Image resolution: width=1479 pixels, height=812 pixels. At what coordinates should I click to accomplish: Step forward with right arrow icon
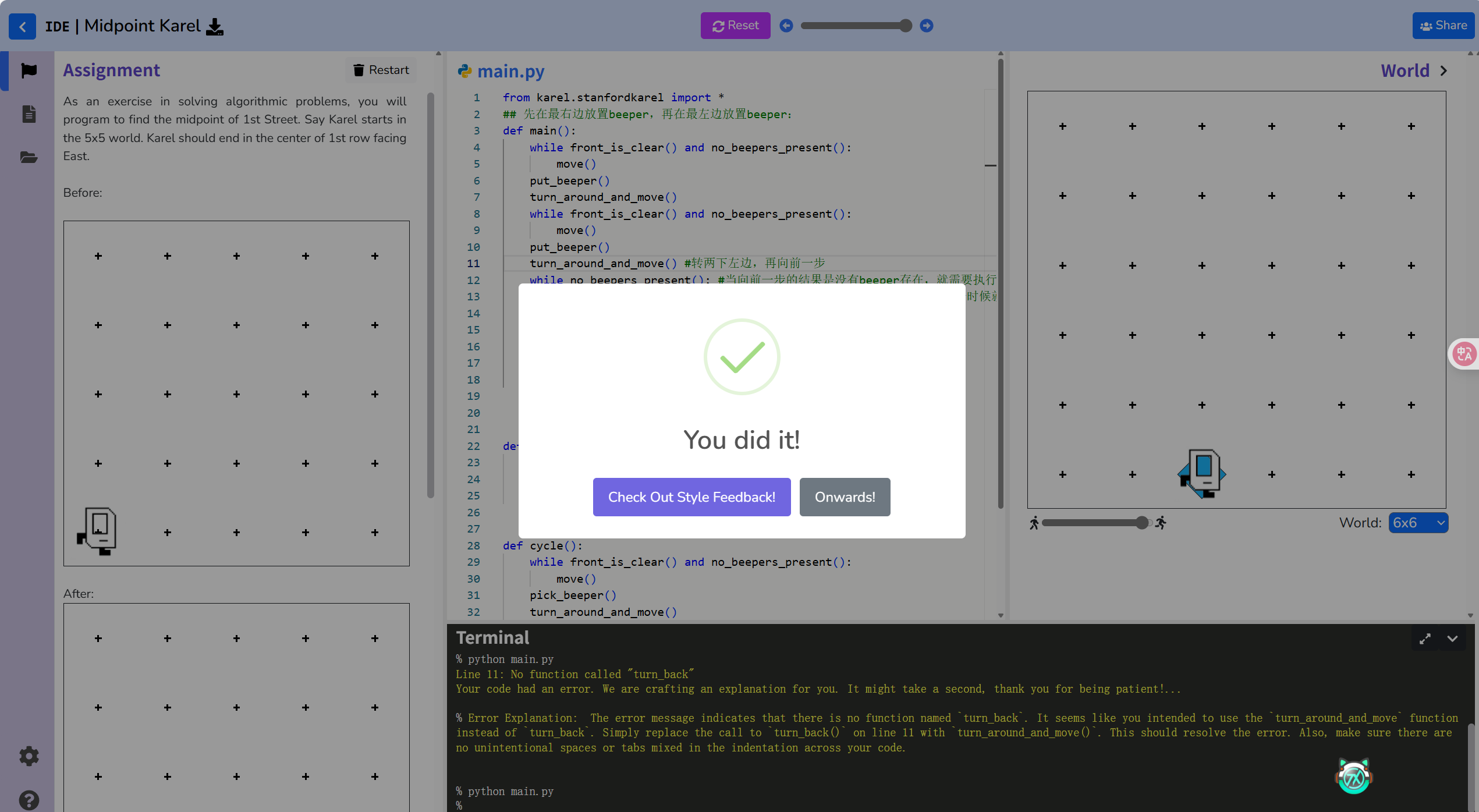926,26
